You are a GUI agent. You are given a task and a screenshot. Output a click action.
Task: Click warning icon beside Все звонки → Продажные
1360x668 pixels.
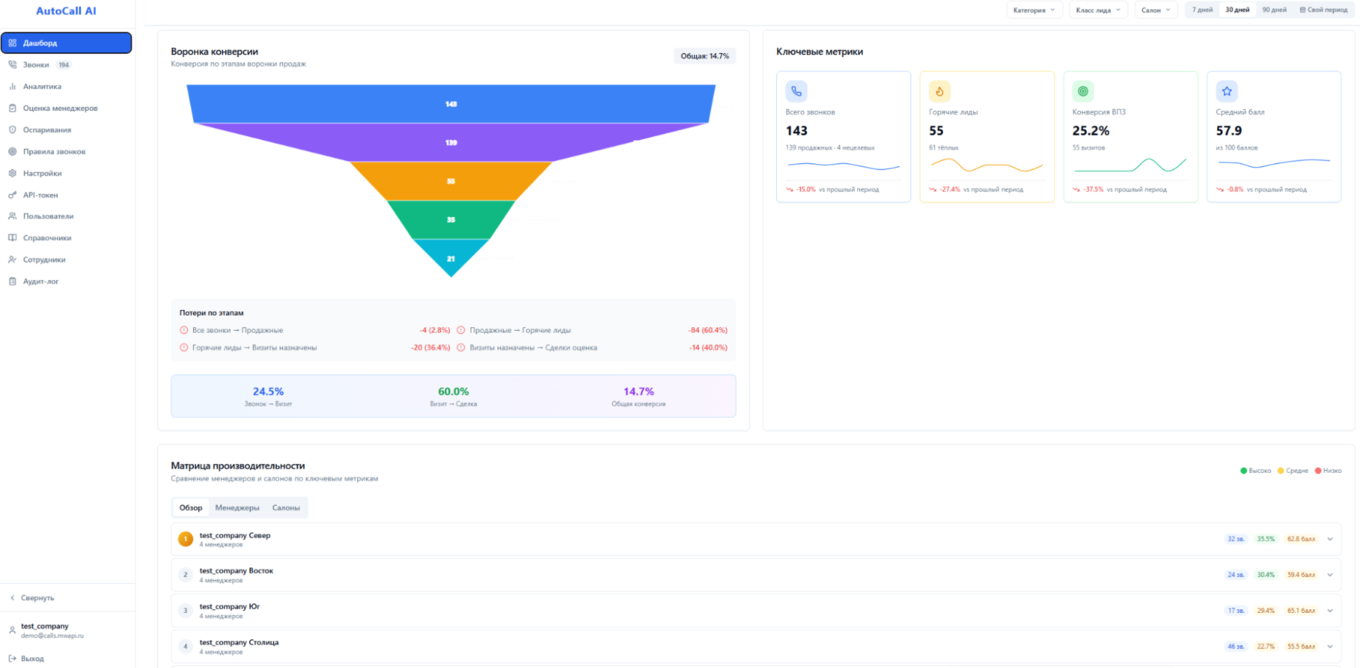[184, 330]
